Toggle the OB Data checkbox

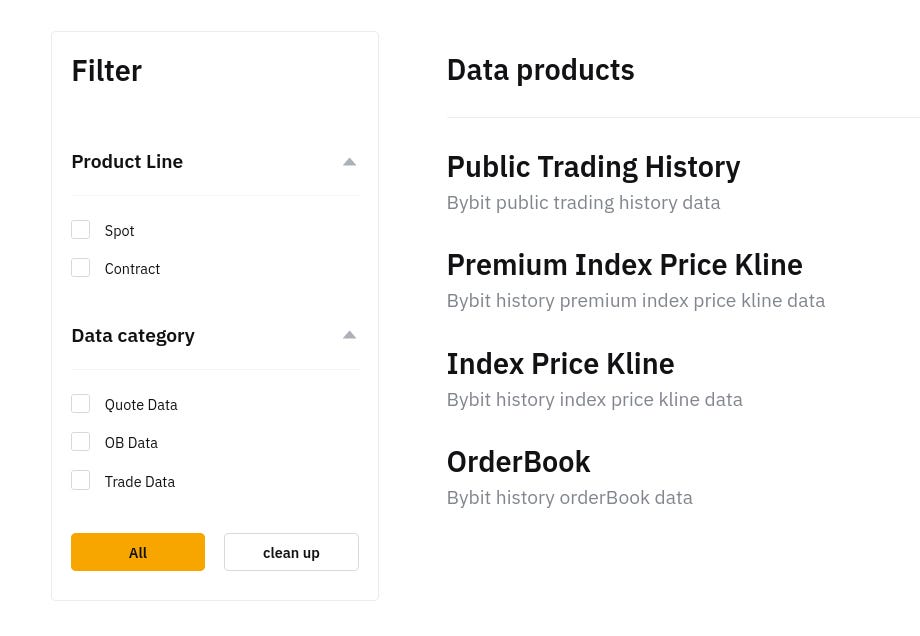(x=81, y=442)
